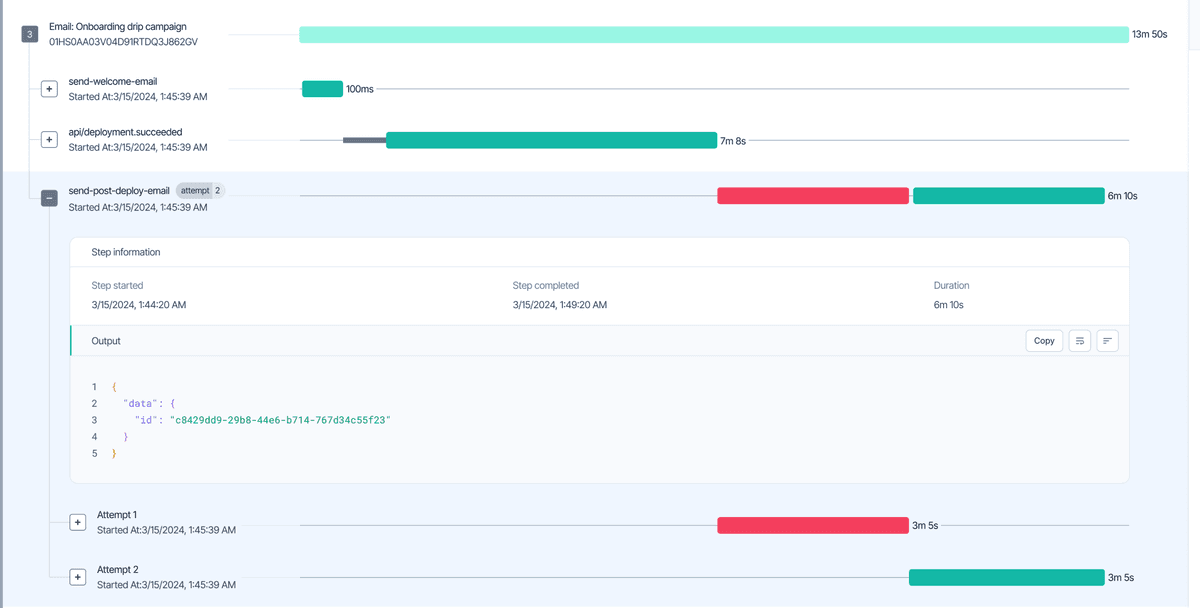Expand Attempt 1 details
This screenshot has width=1200, height=608.
[78, 521]
